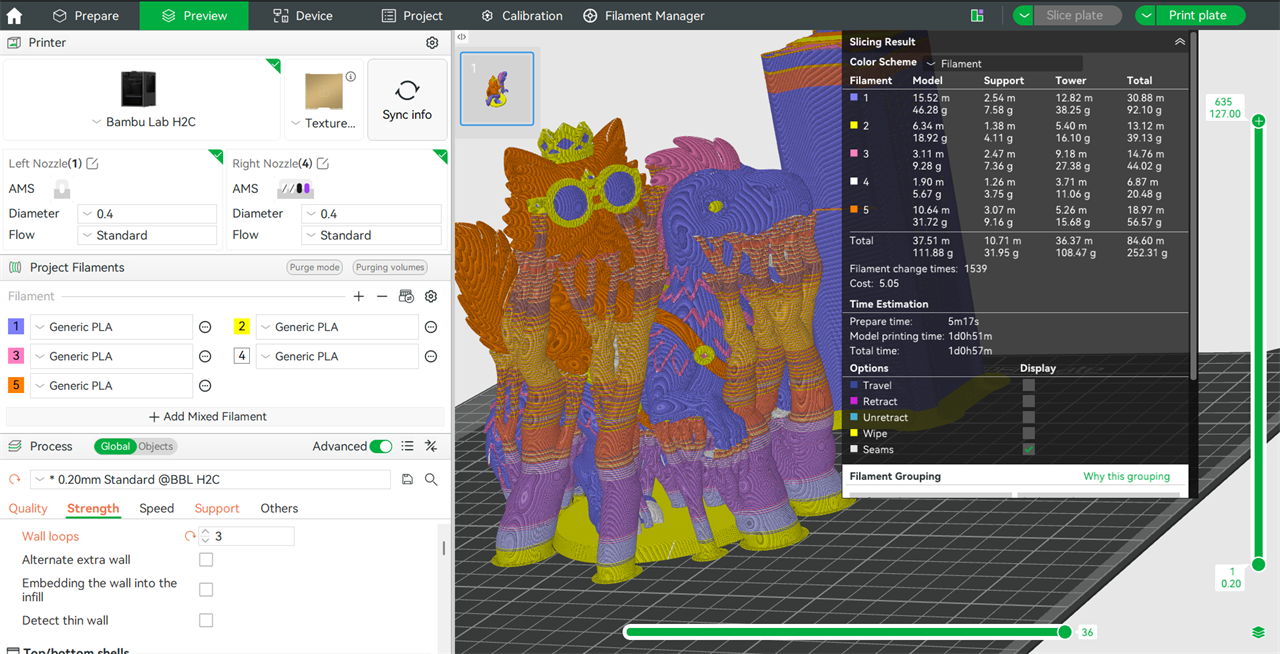Click the Purge mode button
Viewport: 1280px width, 654px height.
[315, 267]
